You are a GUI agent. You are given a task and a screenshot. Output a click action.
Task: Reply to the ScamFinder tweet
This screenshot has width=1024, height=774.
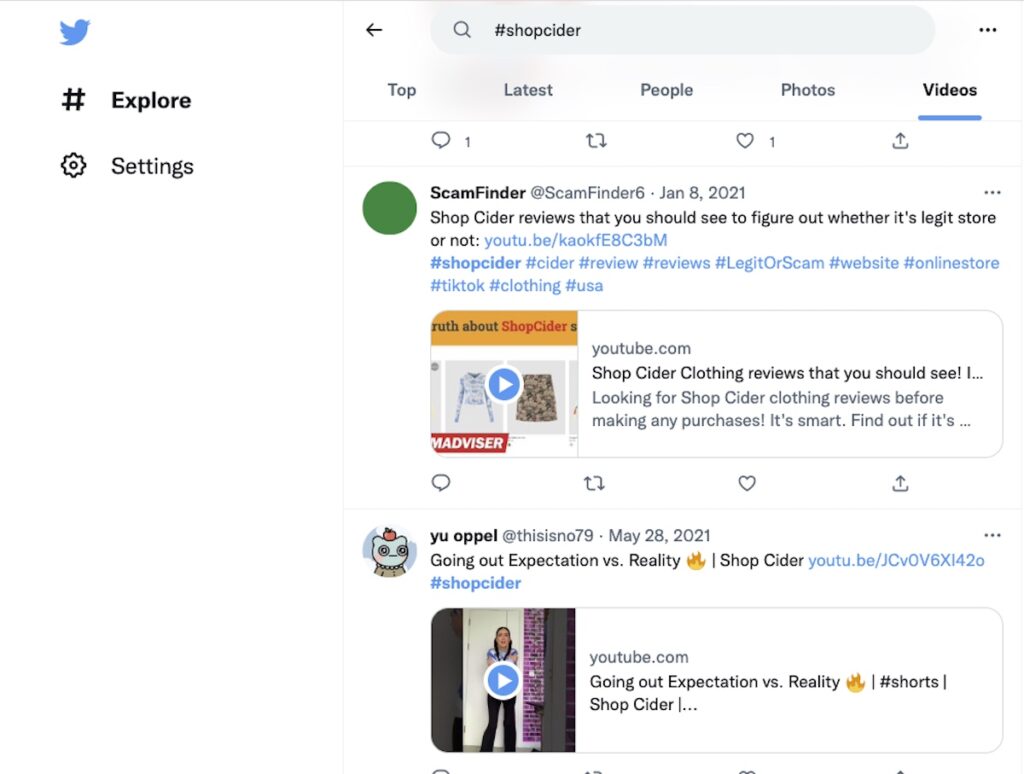441,483
